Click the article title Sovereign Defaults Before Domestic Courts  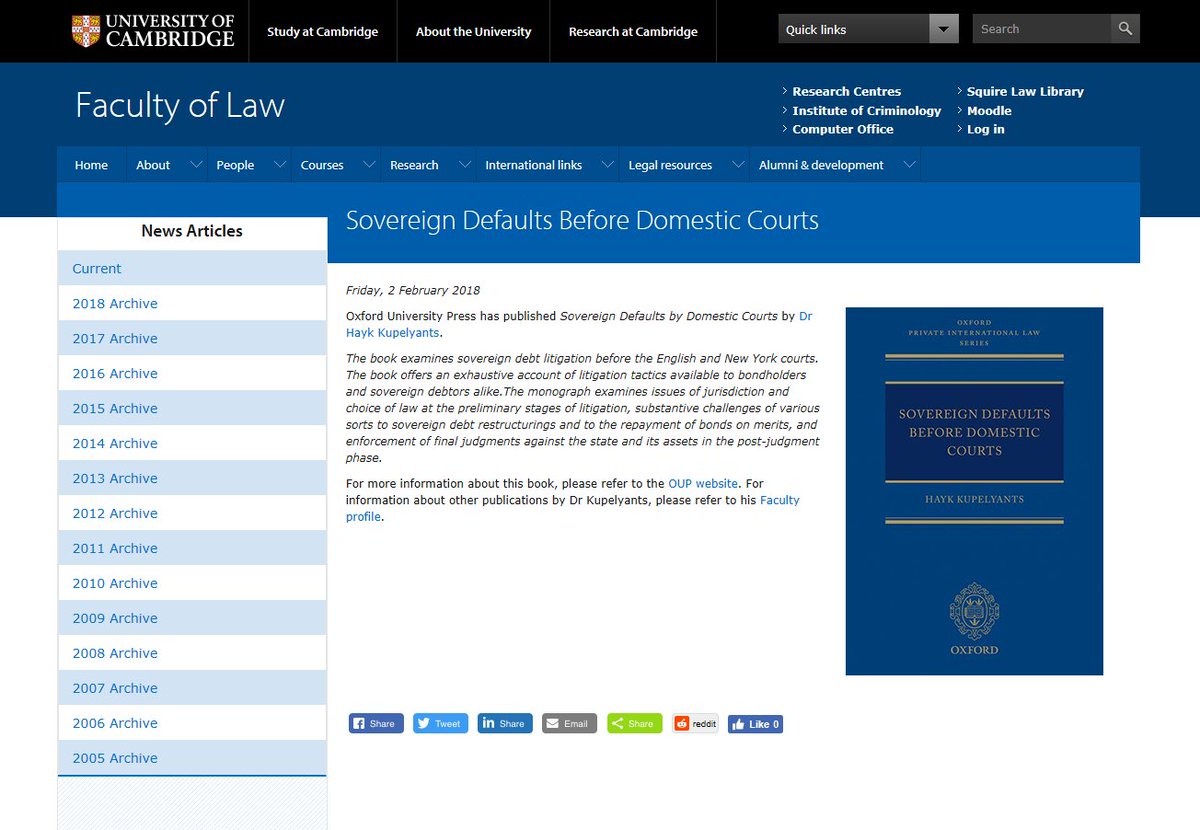click(582, 221)
